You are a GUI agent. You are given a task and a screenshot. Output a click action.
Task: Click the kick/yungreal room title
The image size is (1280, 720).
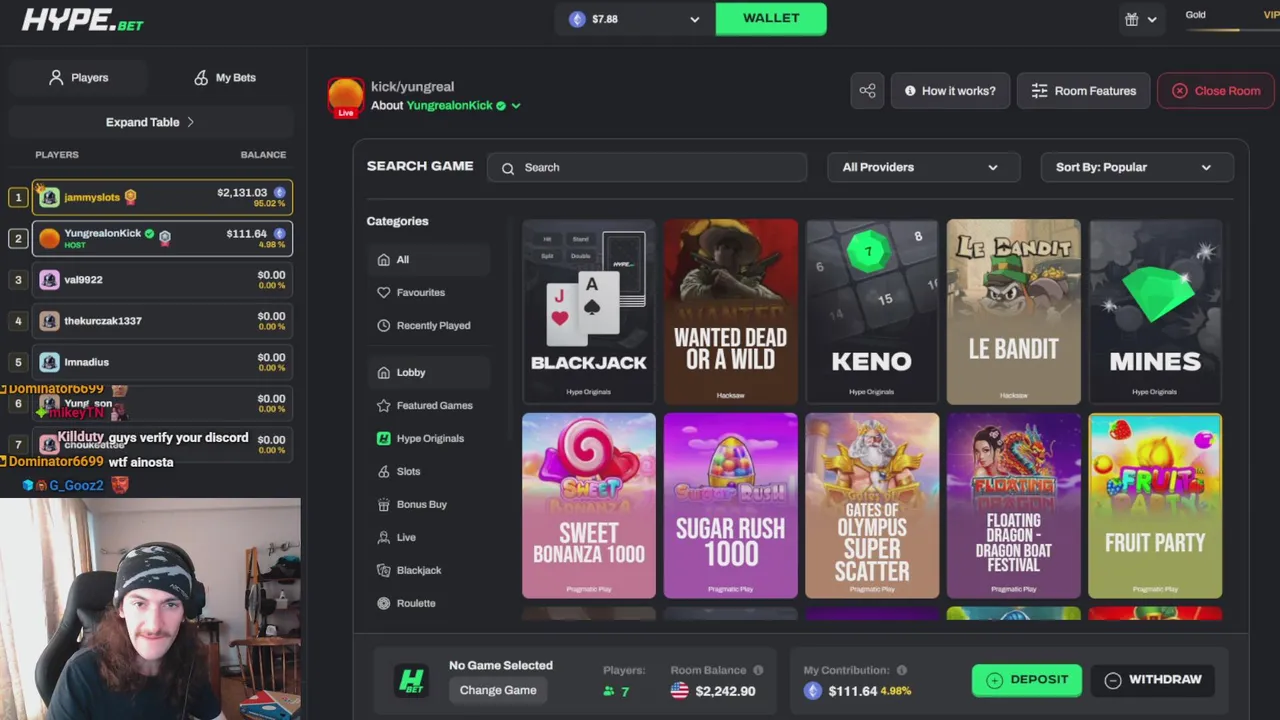coord(412,87)
